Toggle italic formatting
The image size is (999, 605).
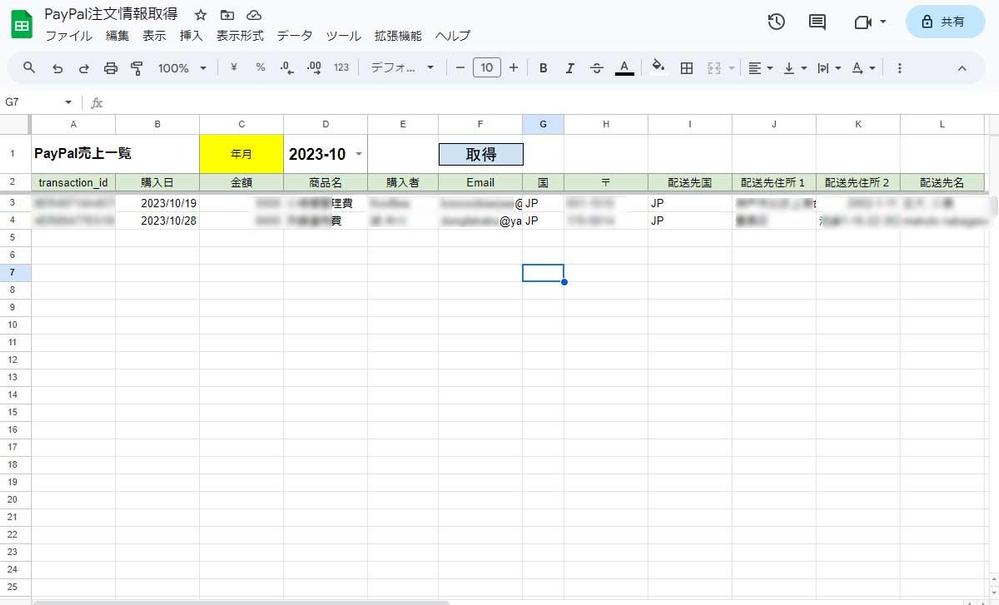pos(570,68)
